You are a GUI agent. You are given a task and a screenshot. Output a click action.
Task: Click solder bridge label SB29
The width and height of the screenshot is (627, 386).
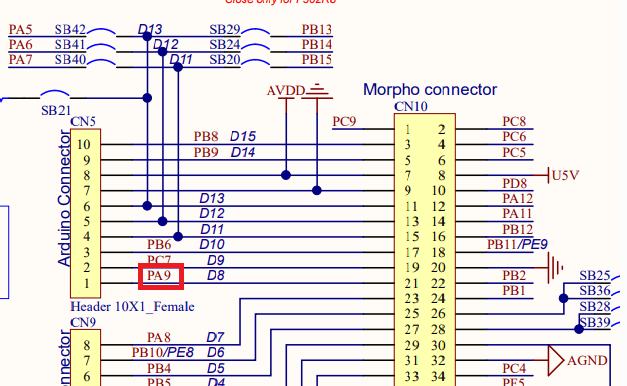coord(225,30)
